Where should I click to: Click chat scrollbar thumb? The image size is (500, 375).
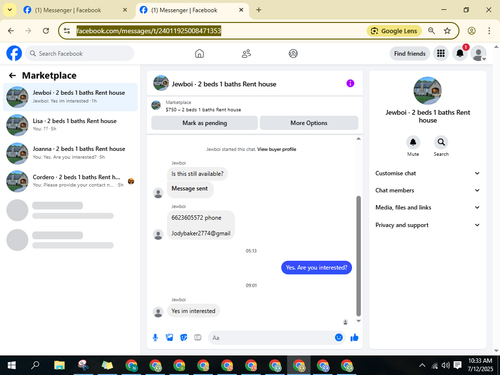[x=359, y=256]
